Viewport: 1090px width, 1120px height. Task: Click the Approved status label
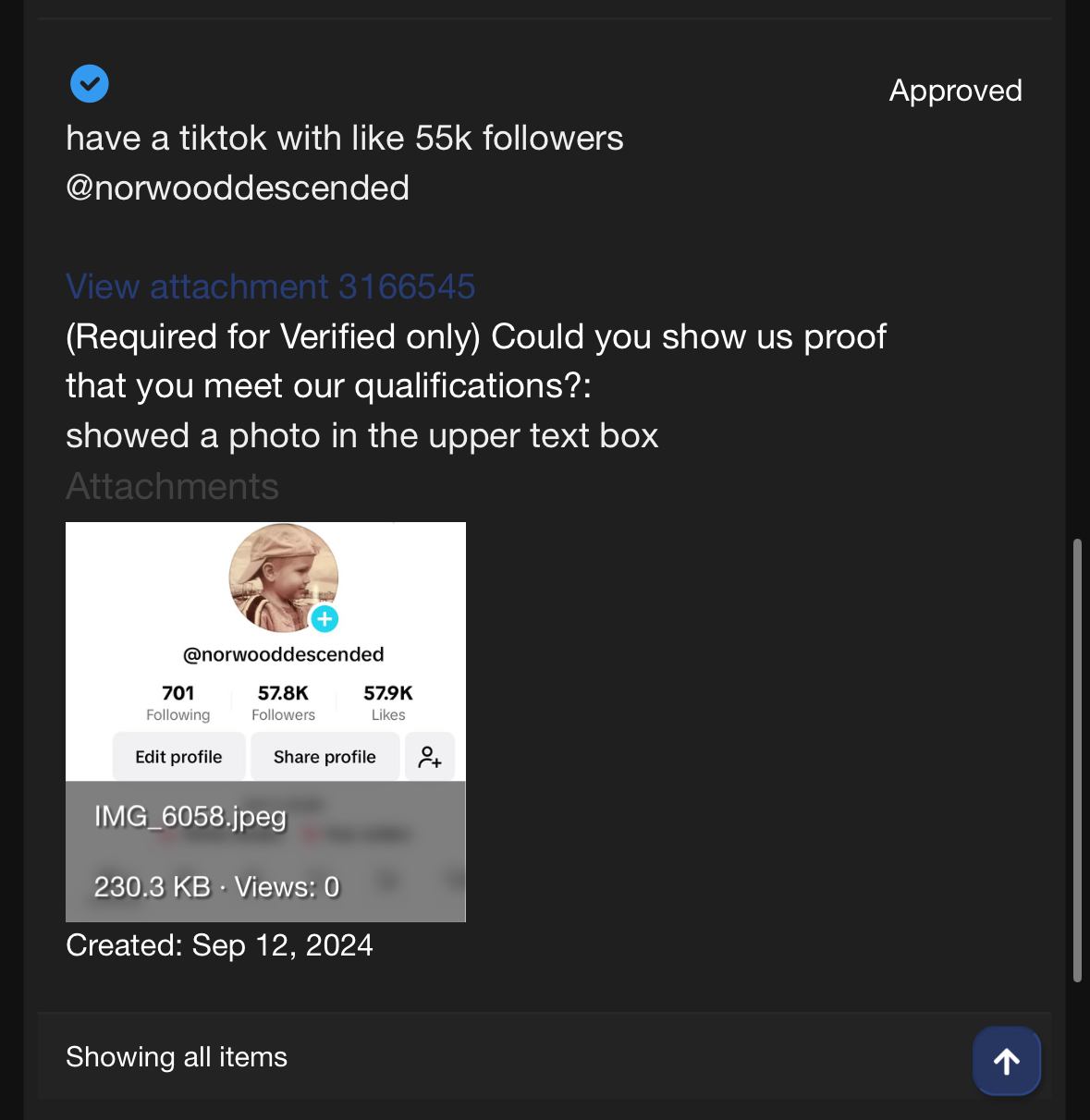tap(956, 91)
